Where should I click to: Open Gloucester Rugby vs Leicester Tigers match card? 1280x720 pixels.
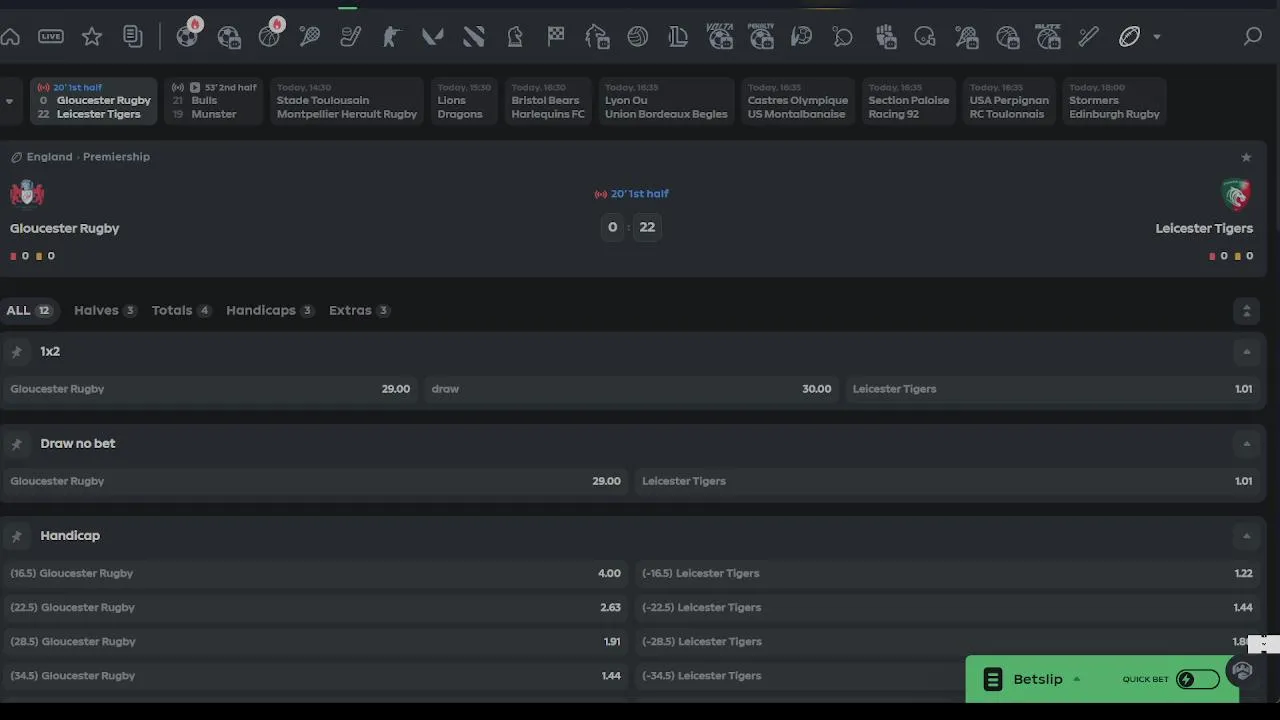94,101
